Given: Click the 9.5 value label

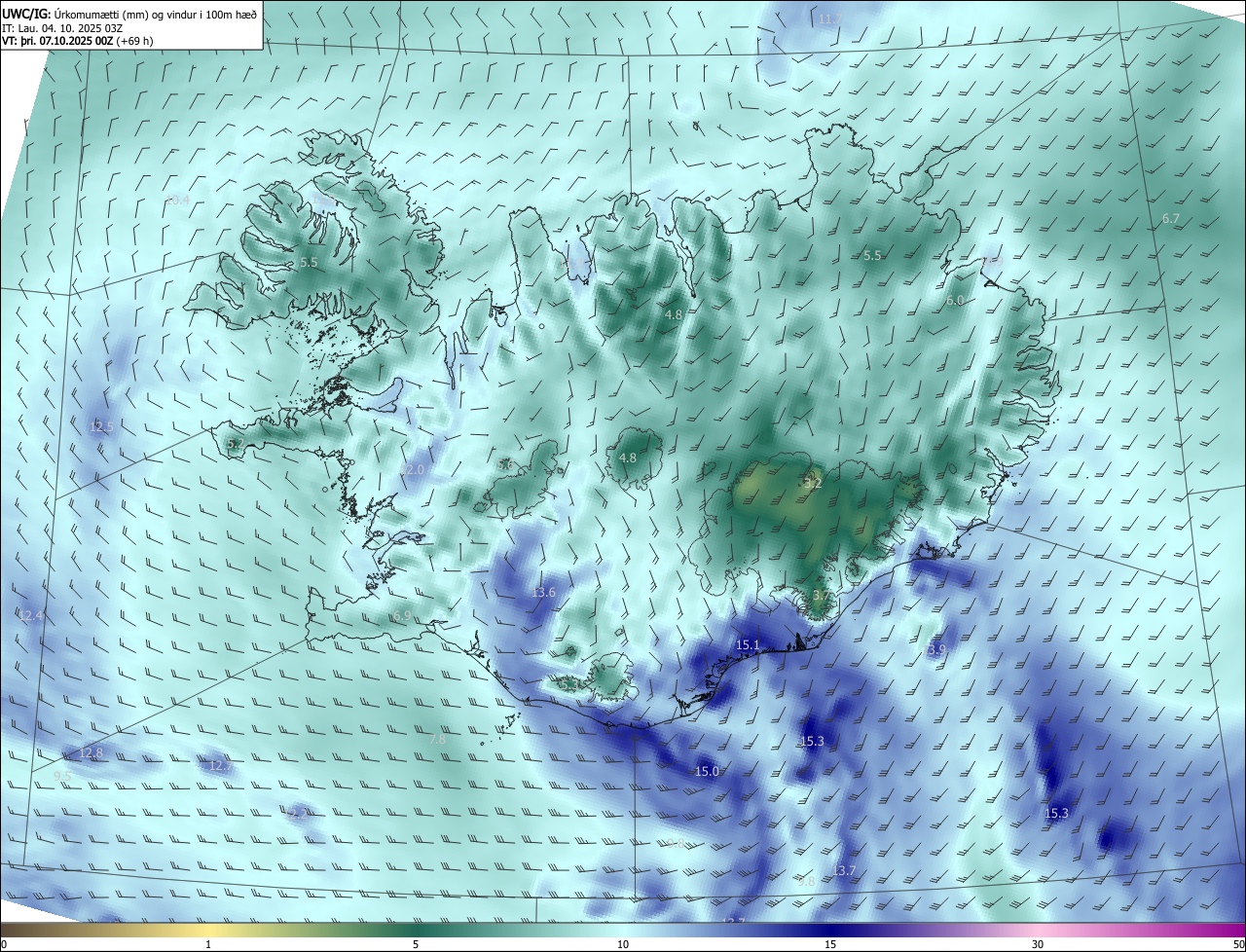Looking at the screenshot, I should click(62, 776).
